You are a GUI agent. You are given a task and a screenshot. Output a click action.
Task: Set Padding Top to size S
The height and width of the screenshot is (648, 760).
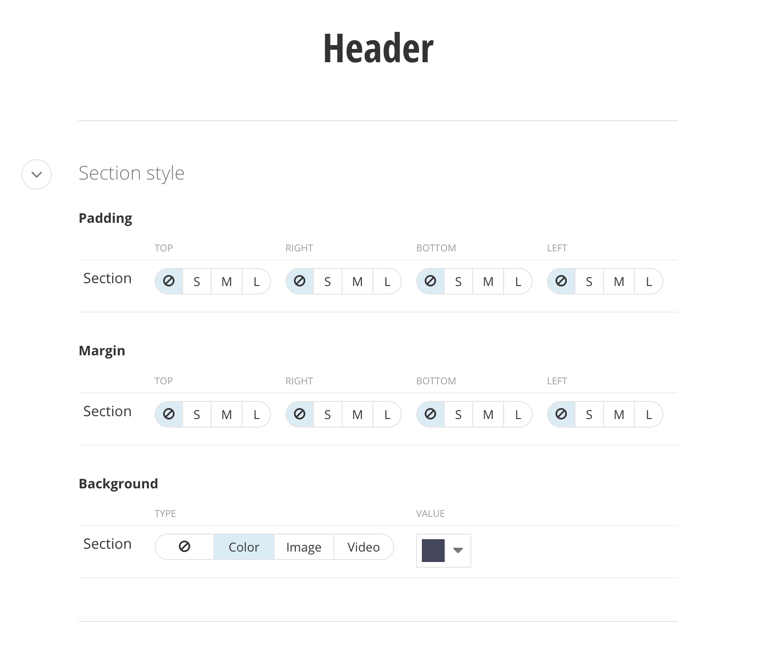coord(197,282)
